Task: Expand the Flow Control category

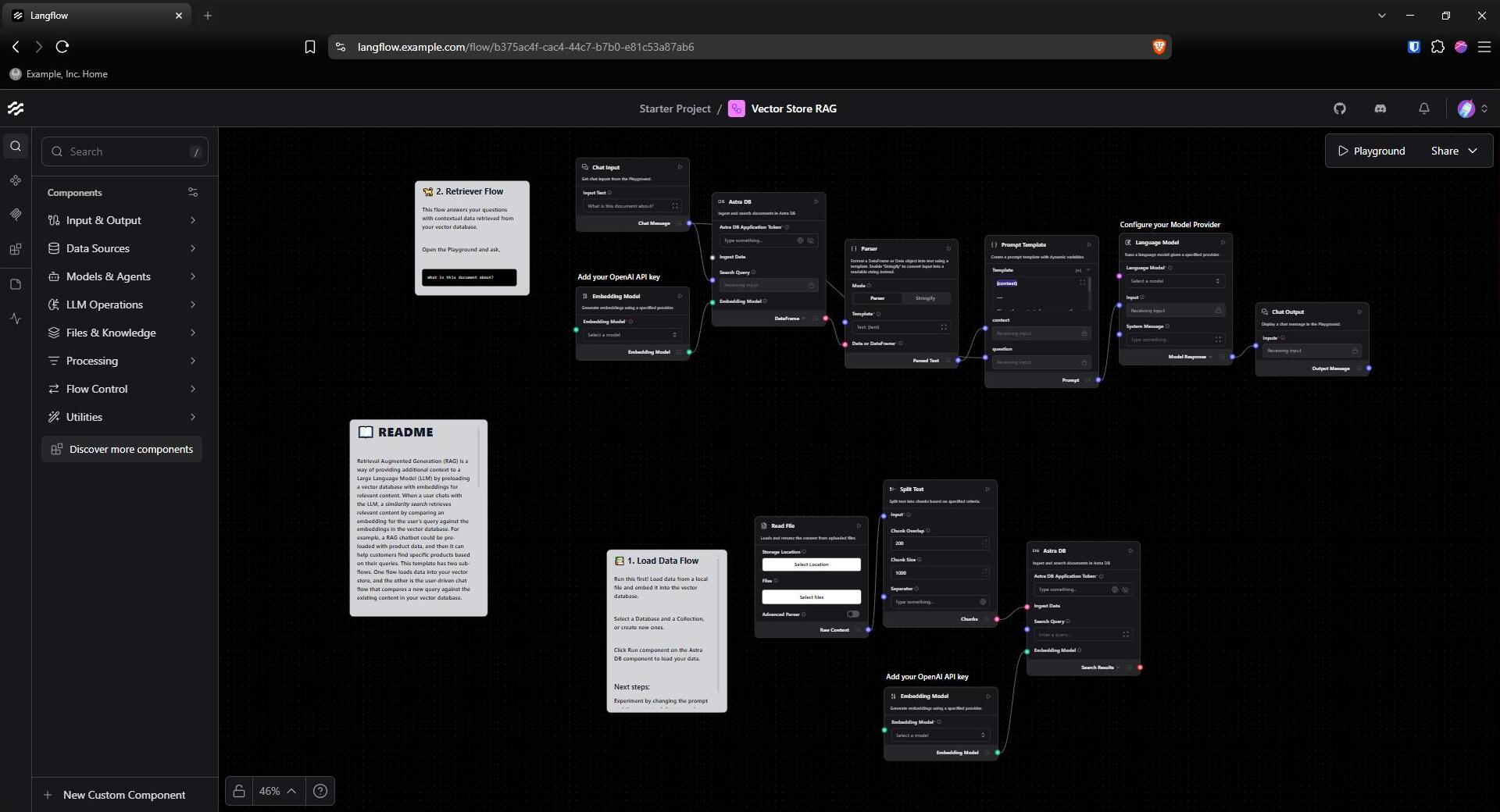Action: click(x=122, y=389)
